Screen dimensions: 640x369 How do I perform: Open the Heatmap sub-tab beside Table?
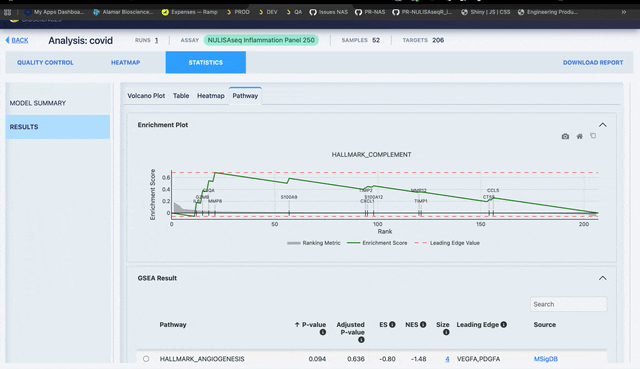pos(211,96)
